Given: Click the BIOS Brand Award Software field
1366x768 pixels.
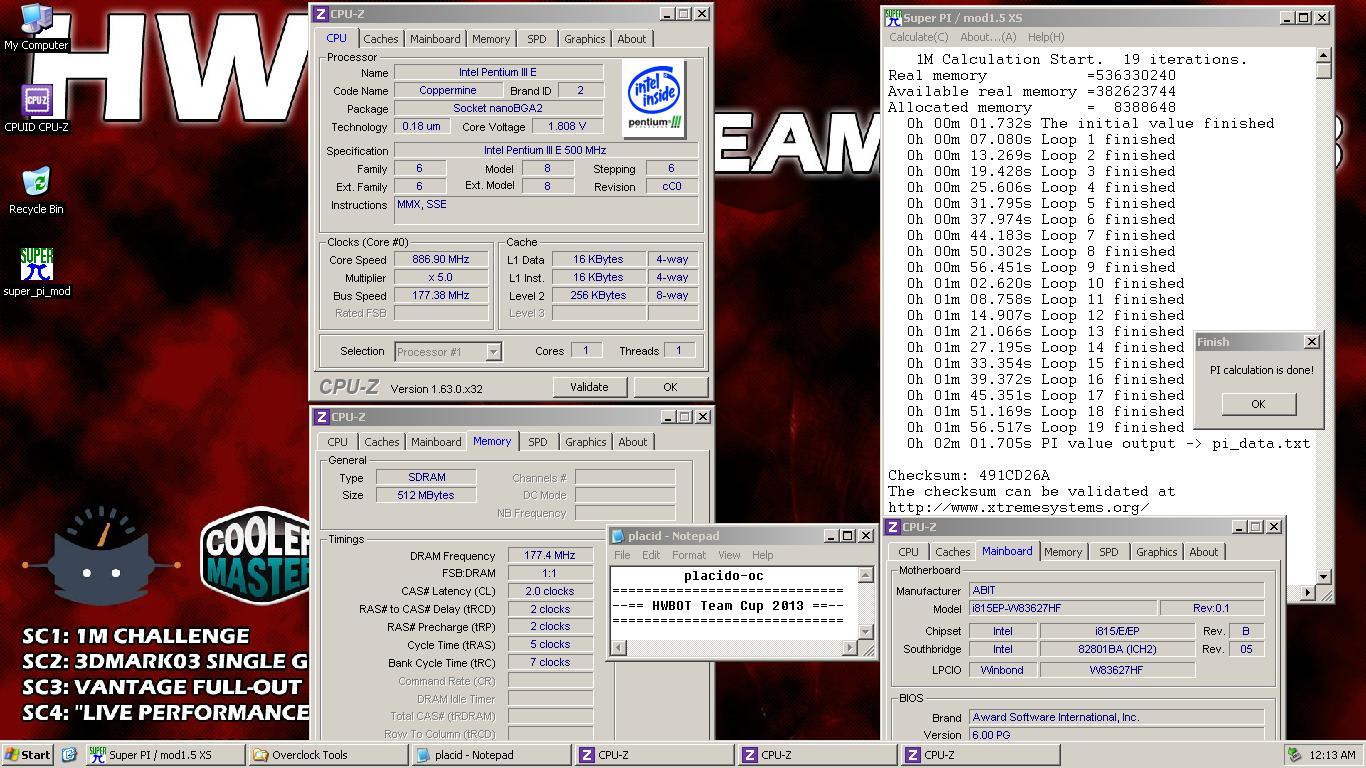Looking at the screenshot, I should 1116,718.
